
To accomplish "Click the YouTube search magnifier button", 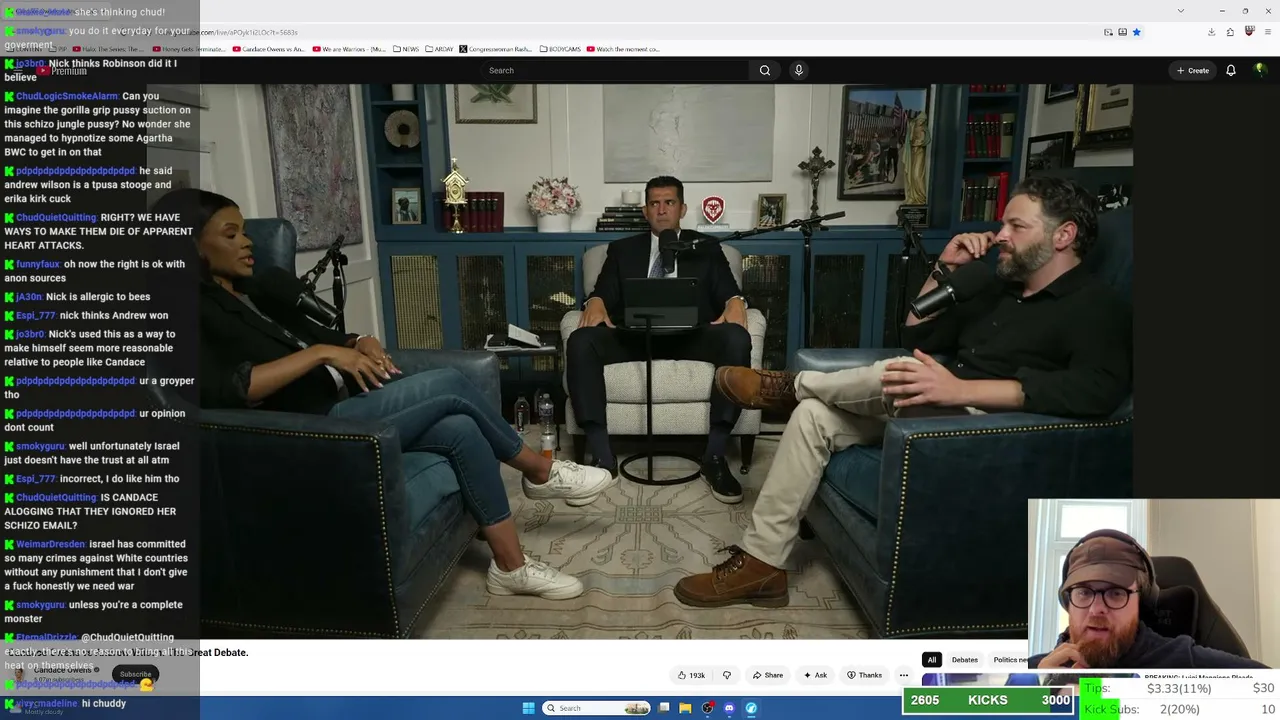I will tap(765, 70).
